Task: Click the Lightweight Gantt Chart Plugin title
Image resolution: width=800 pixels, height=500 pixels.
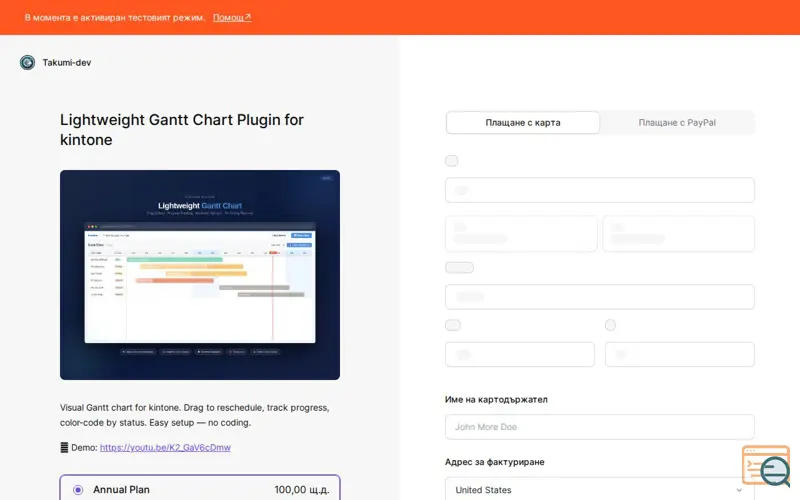Action: point(182,130)
